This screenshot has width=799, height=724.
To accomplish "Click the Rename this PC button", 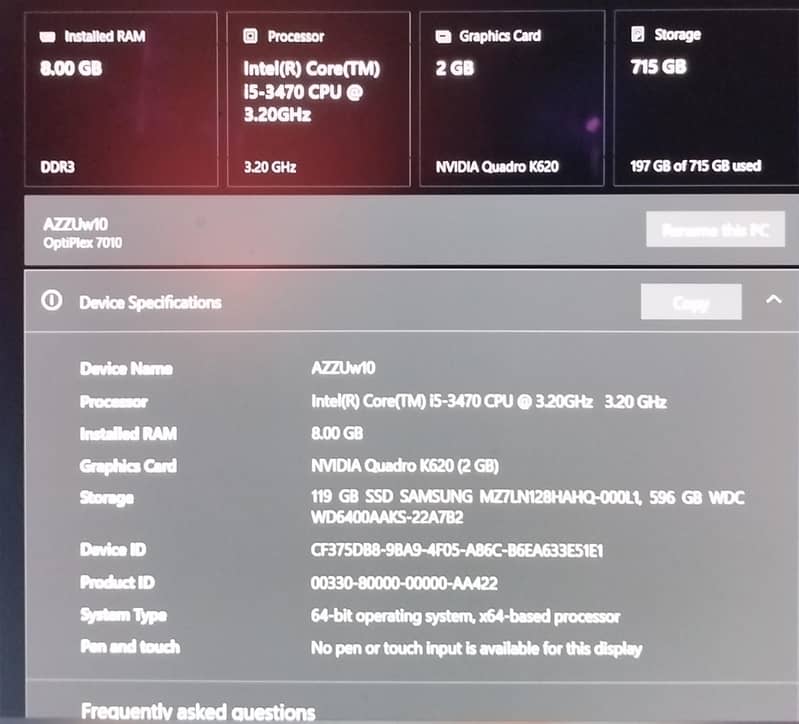I will [x=715, y=230].
